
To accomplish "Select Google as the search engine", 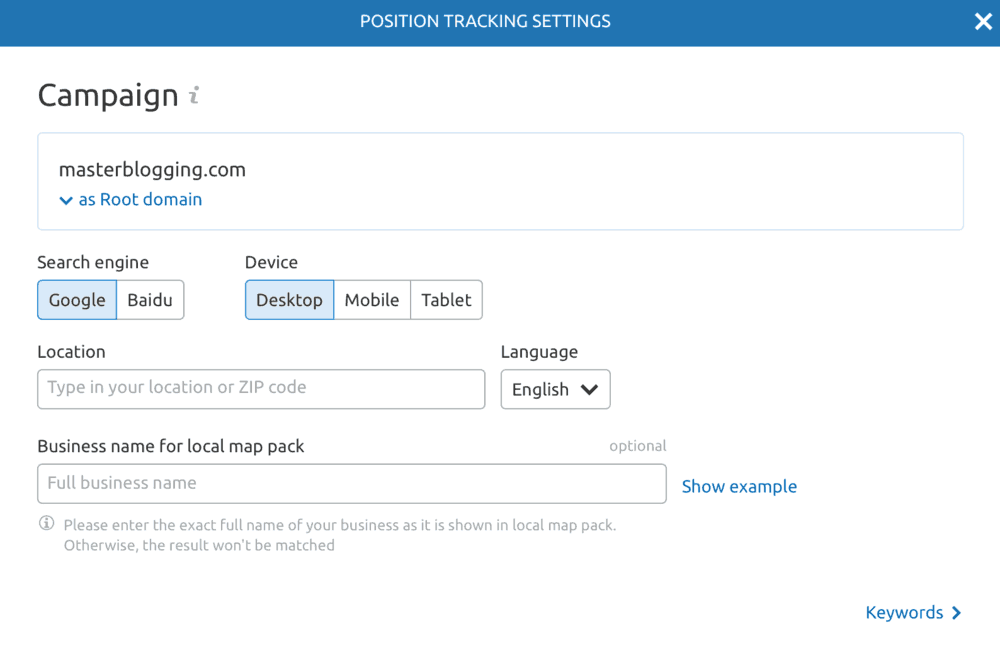I will [x=77, y=299].
